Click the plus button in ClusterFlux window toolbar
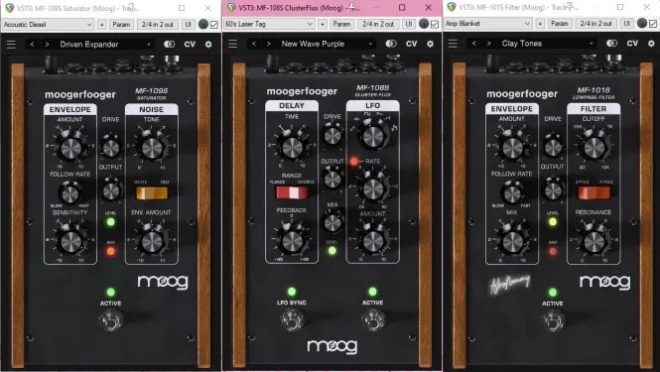Image resolution: width=660 pixels, height=372 pixels. pos(322,24)
